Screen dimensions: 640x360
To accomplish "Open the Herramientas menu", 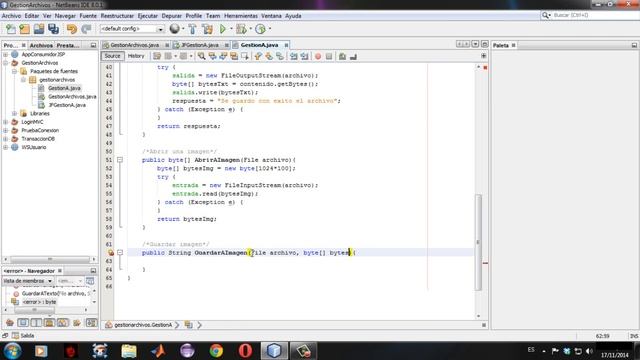I will coord(241,16).
